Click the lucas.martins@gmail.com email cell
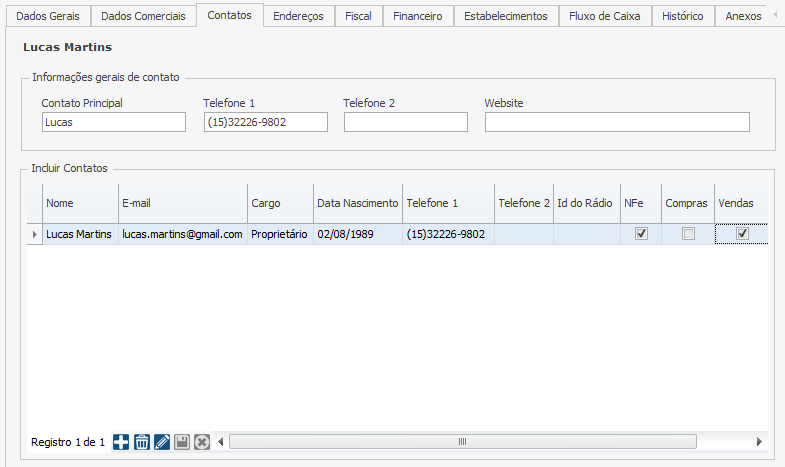785x467 pixels. [182, 234]
